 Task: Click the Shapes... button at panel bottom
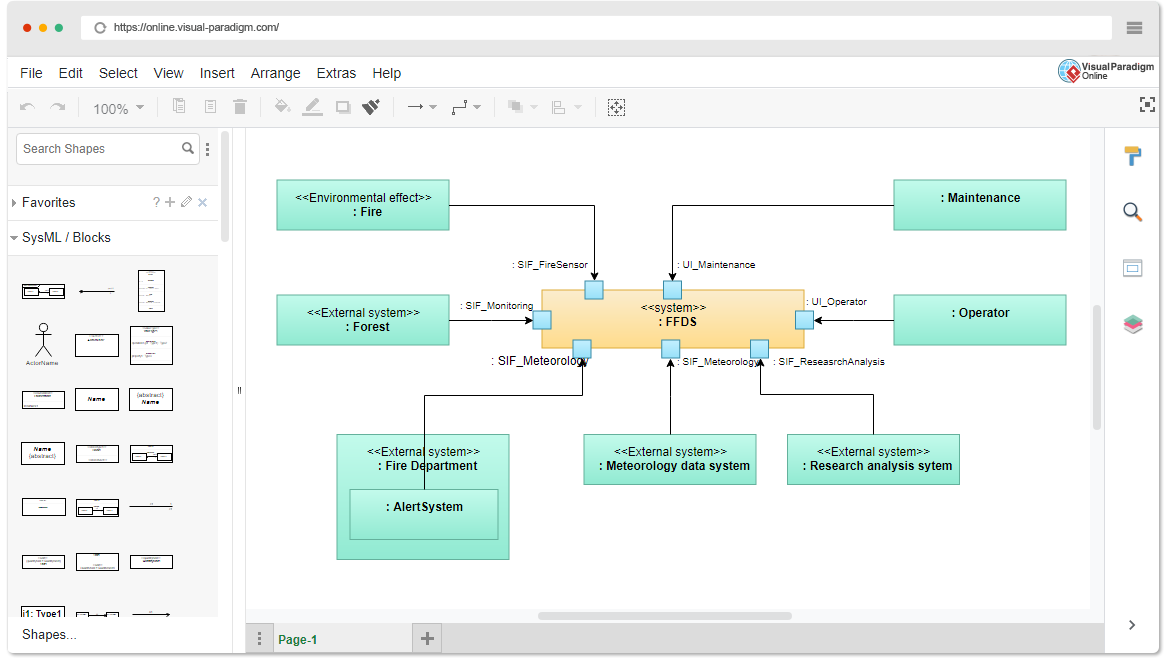(47, 634)
